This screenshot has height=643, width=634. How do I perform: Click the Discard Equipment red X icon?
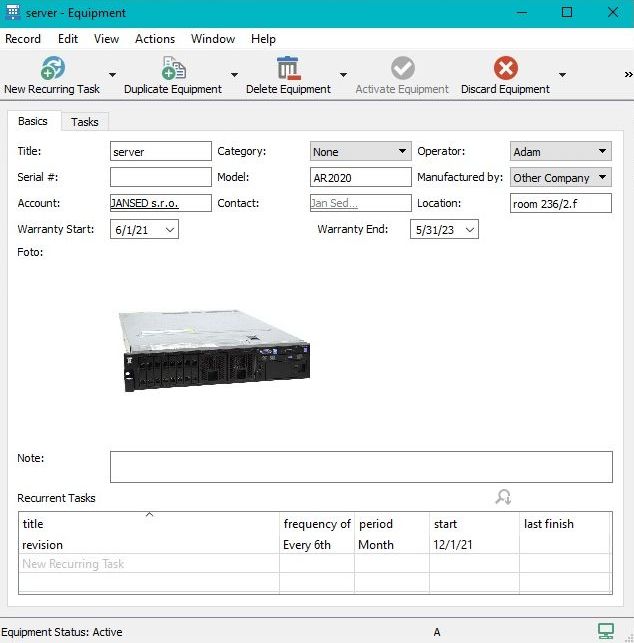point(505,68)
